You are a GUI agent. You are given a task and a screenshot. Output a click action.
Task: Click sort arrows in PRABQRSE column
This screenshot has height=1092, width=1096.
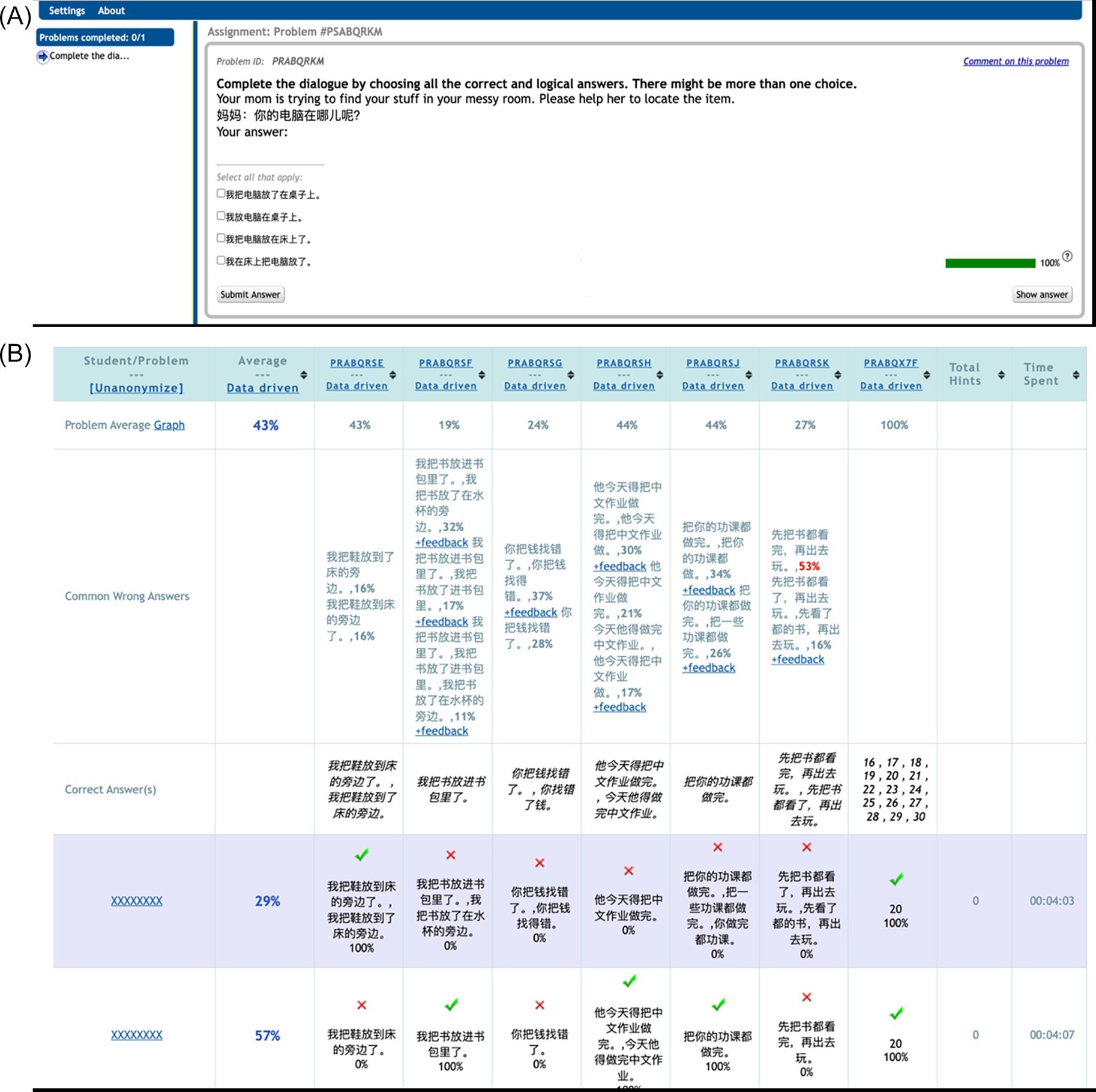pyautogui.click(x=393, y=375)
